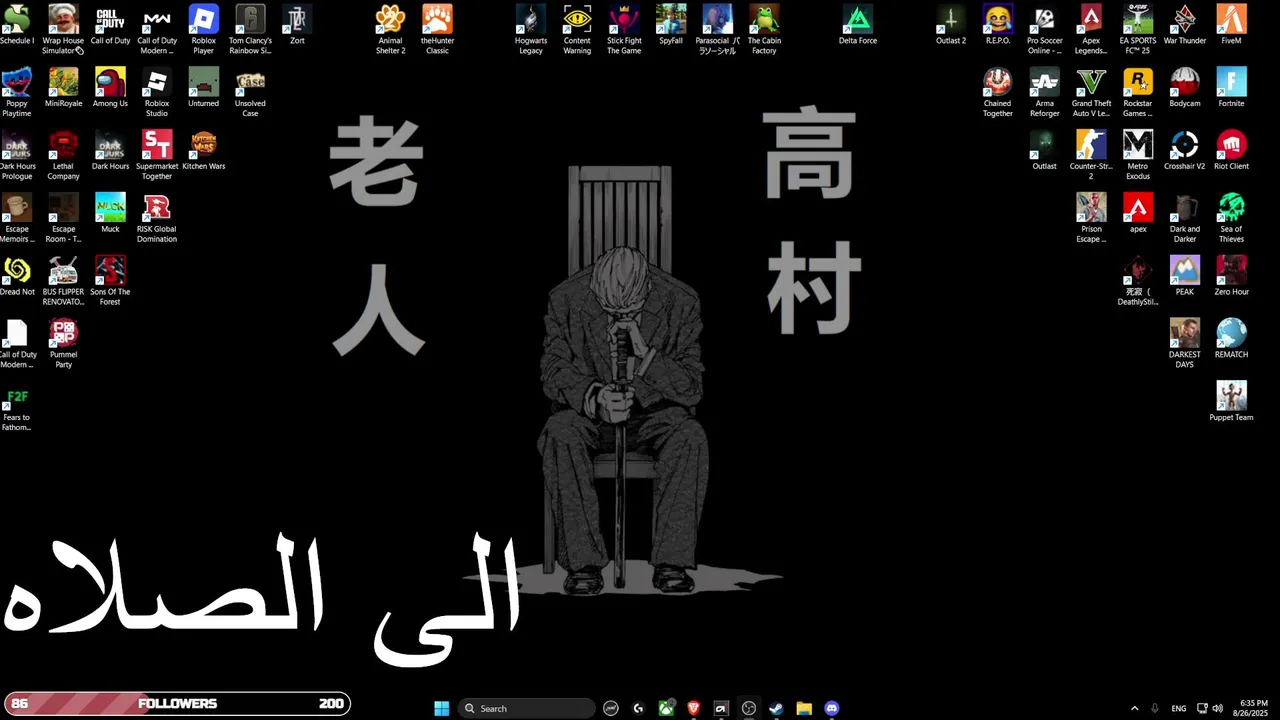Open the Riot Client shortcut
Screen dimensions: 1280x720
[x=1231, y=150]
